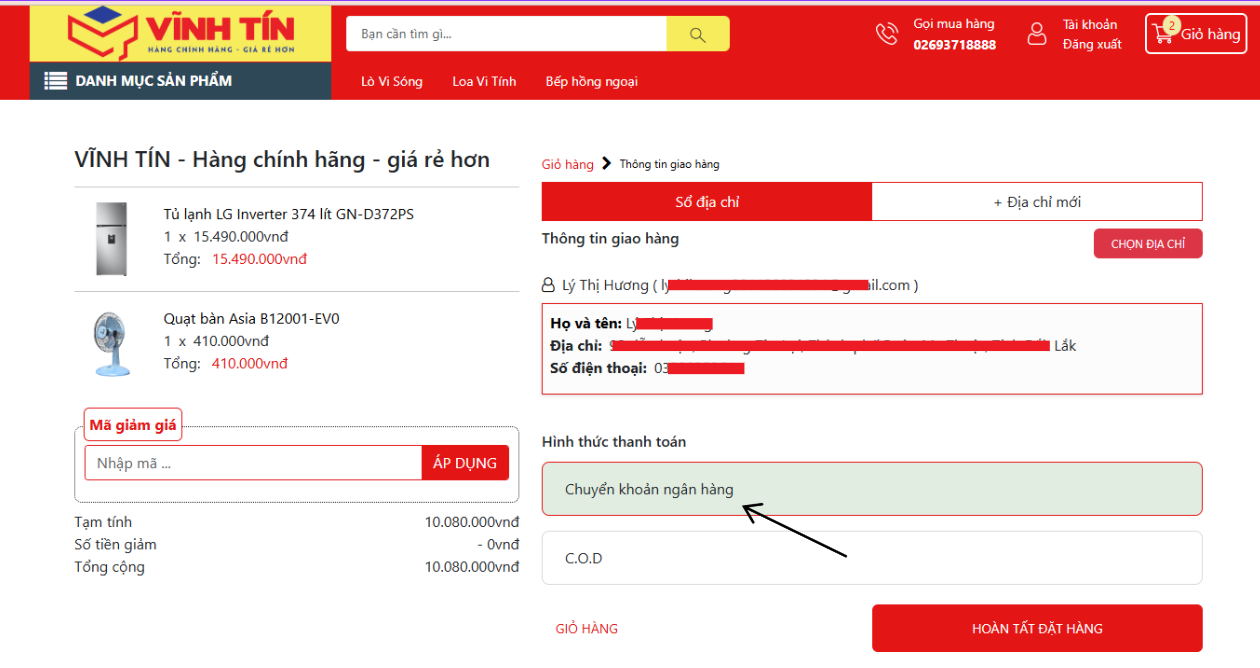The image size is (1260, 668).
Task: Open the shopping cart icon
Action: click(x=1164, y=32)
